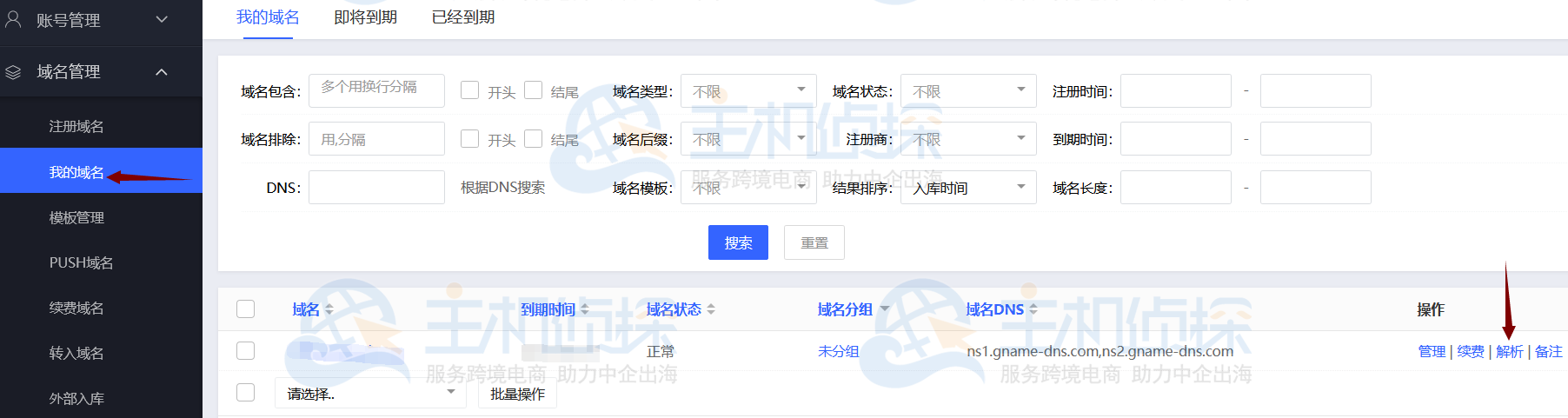This screenshot has width=1568, height=418.
Task: Click the 管理 link in domain row
Action: (1432, 351)
